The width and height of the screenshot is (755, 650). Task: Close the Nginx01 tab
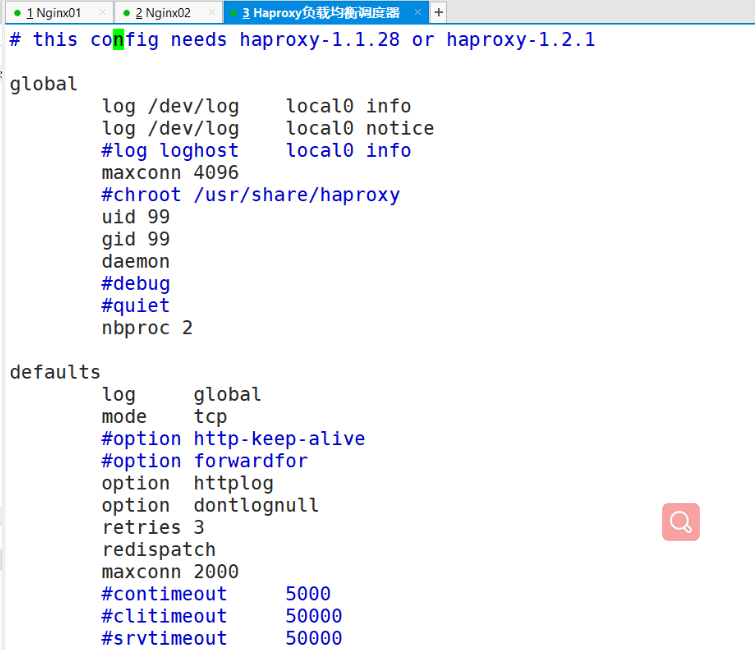coord(102,13)
